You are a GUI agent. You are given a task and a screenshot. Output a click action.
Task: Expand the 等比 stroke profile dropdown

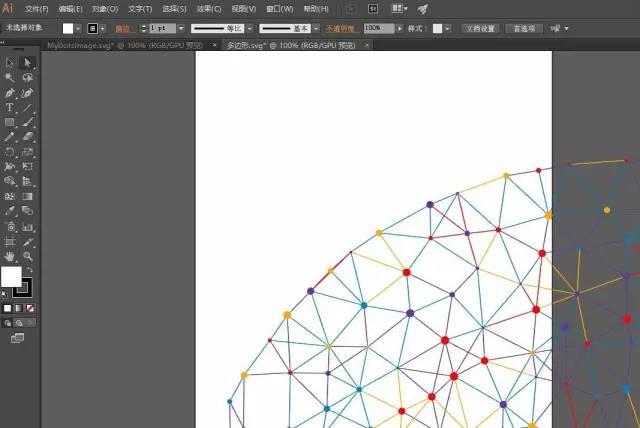[x=250, y=29]
